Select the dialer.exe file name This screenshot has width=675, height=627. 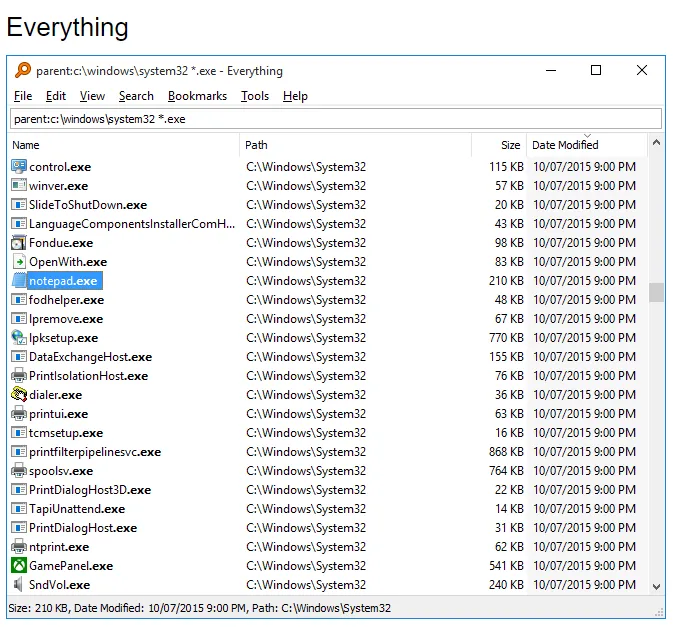(x=56, y=394)
